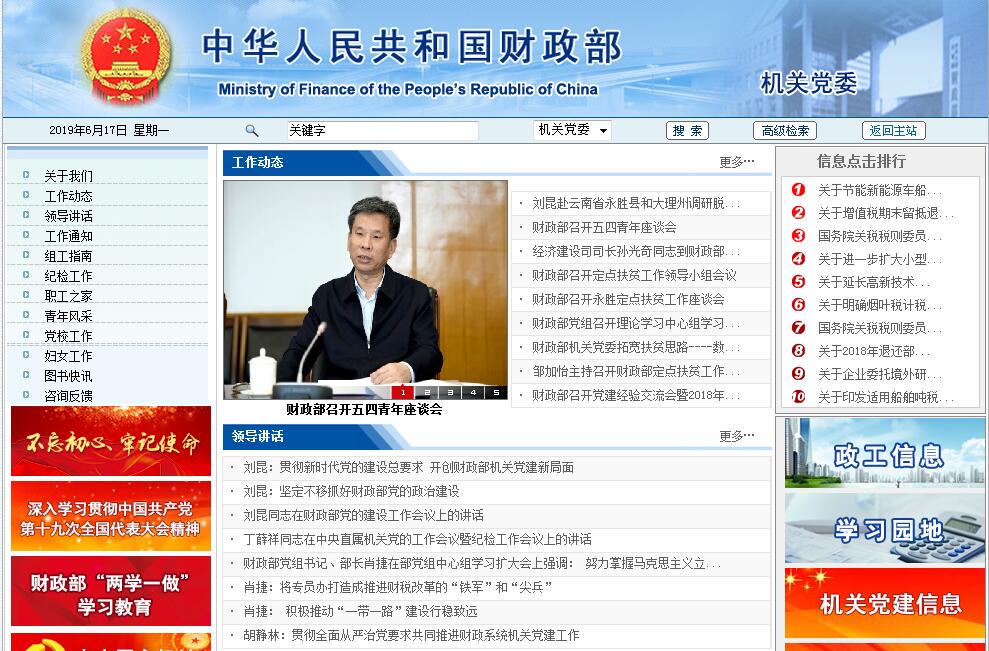Click the national emblem logo
The width and height of the screenshot is (989, 651).
point(126,57)
